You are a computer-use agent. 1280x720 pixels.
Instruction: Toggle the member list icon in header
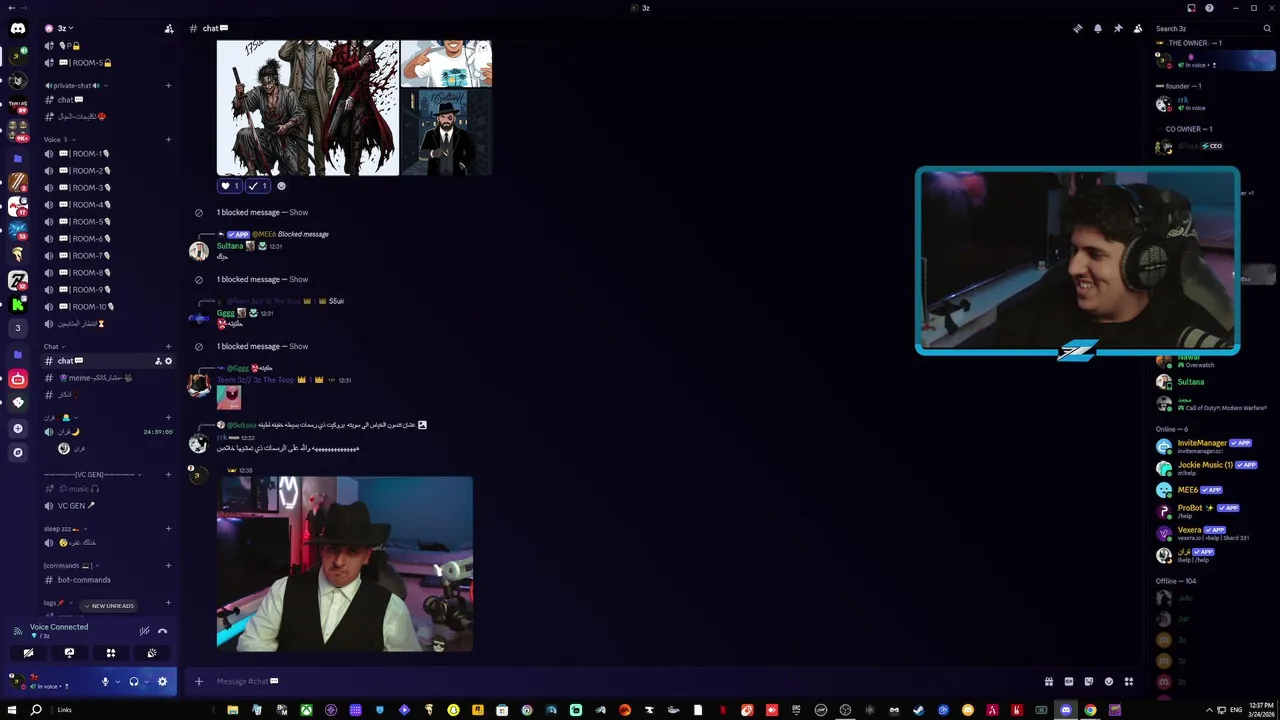click(x=1138, y=28)
